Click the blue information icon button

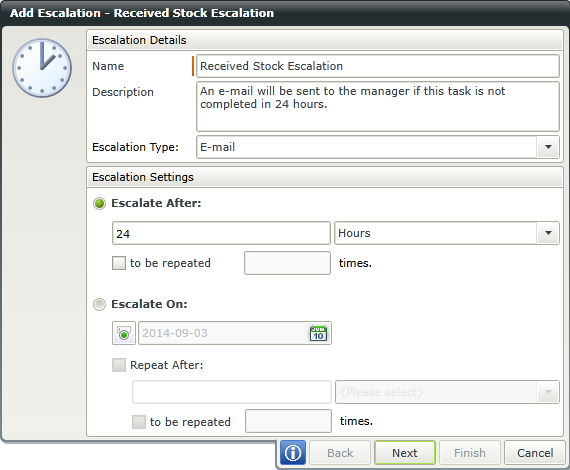pos(293,453)
